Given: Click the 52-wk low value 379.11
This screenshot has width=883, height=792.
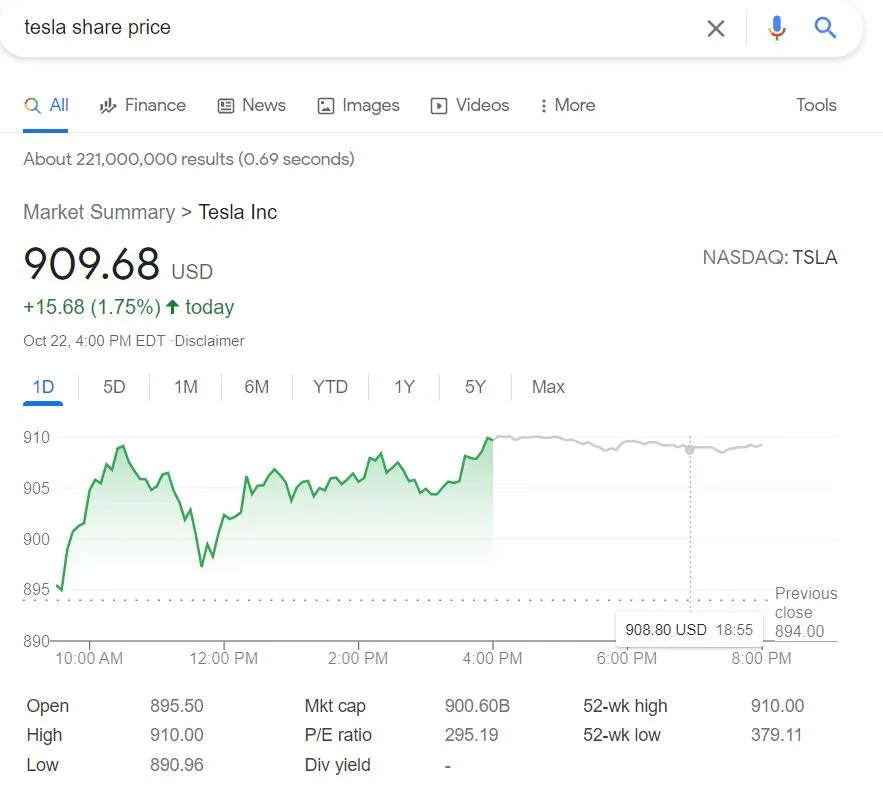Looking at the screenshot, I should [x=776, y=735].
